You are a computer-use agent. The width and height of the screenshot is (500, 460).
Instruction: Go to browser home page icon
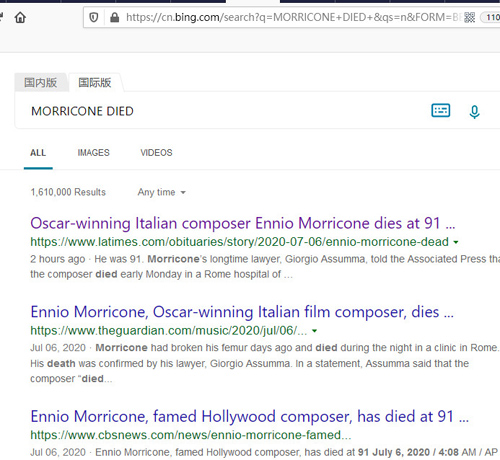(20, 17)
